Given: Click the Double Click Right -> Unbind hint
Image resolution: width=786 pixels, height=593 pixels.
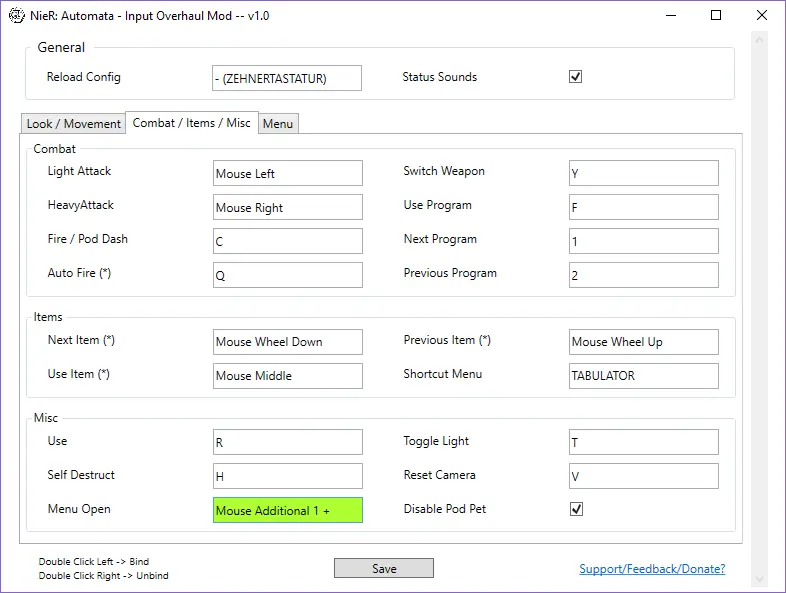Looking at the screenshot, I should click(103, 575).
